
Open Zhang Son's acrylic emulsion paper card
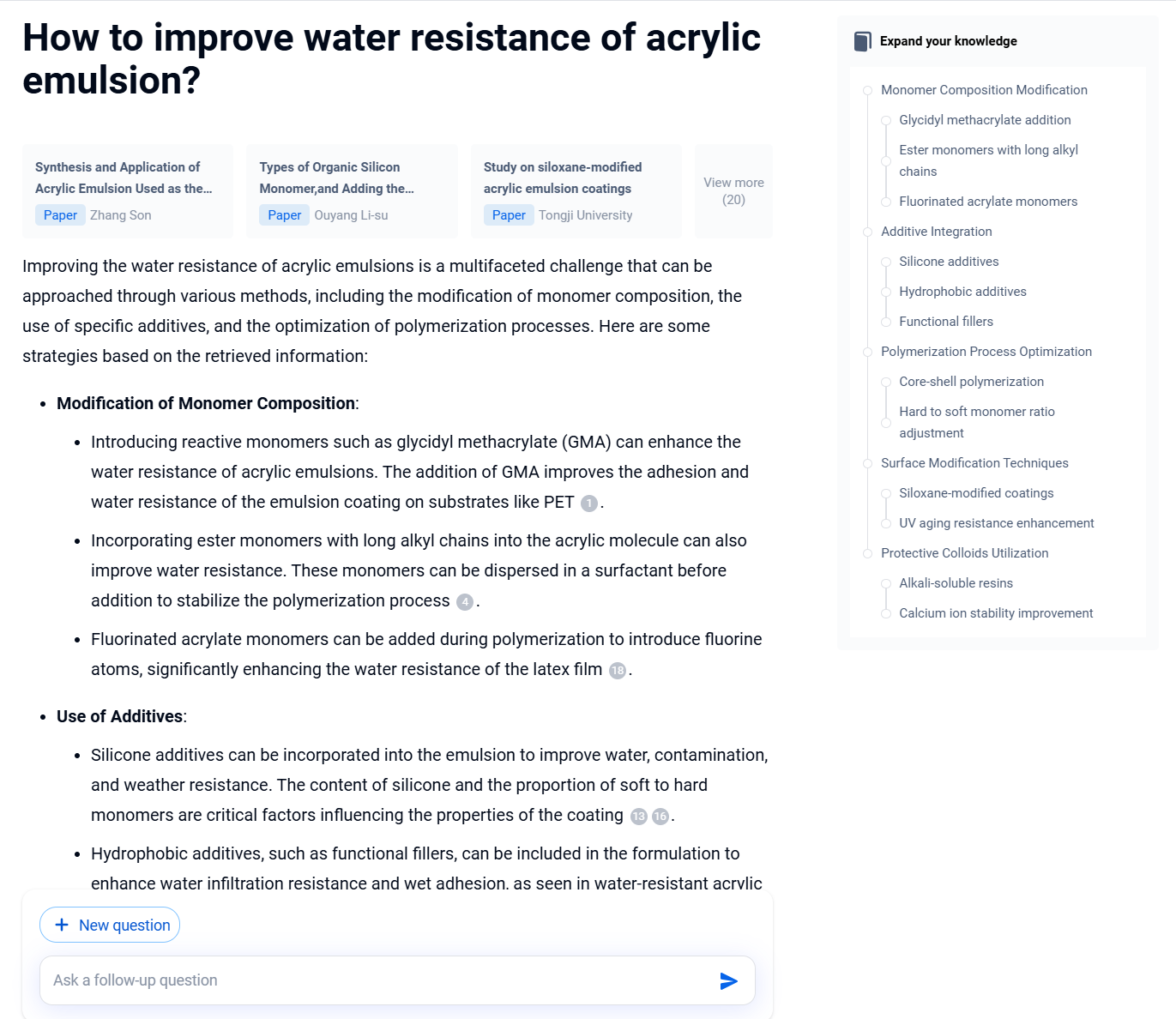(127, 190)
